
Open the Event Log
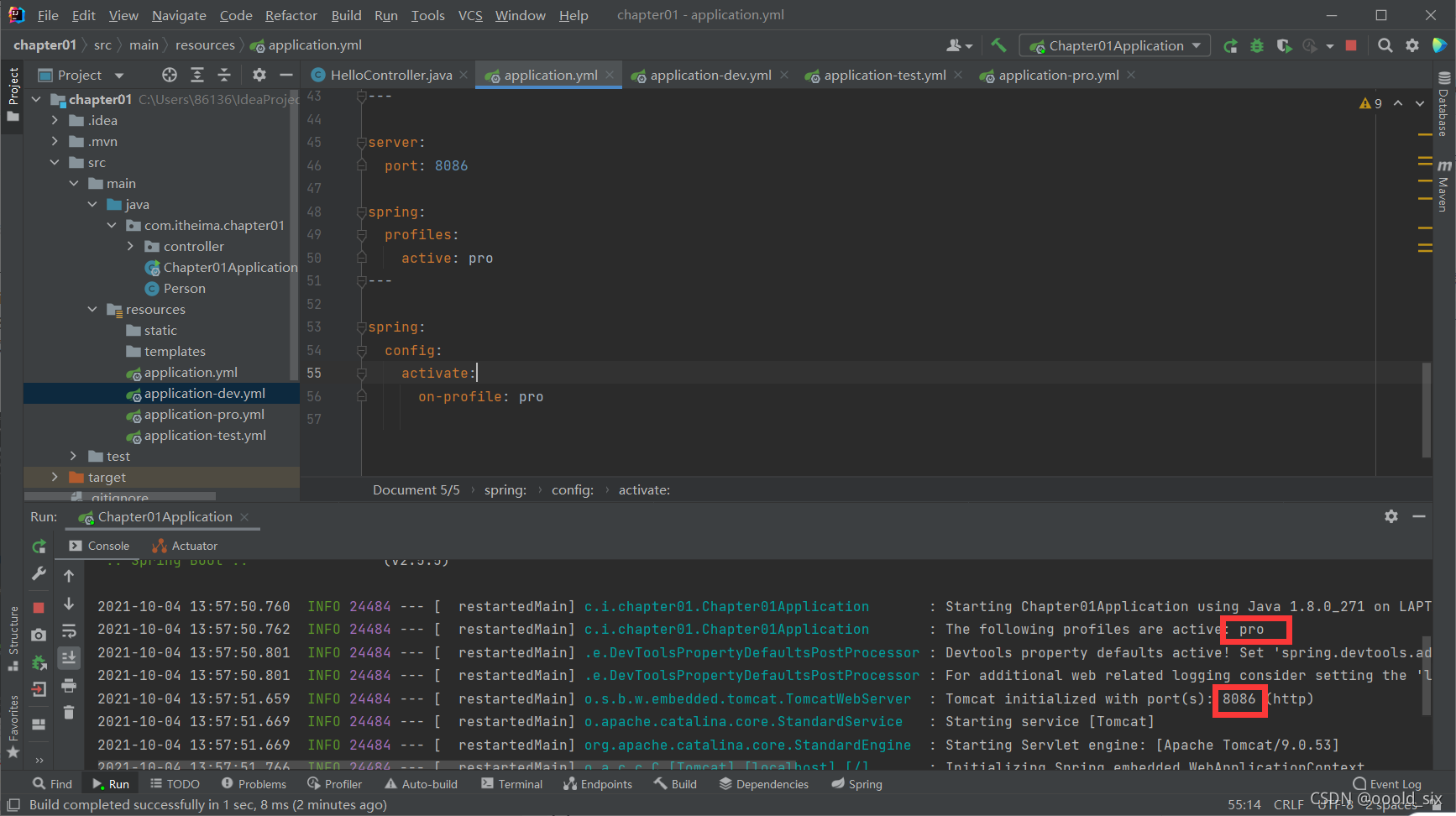(1386, 784)
